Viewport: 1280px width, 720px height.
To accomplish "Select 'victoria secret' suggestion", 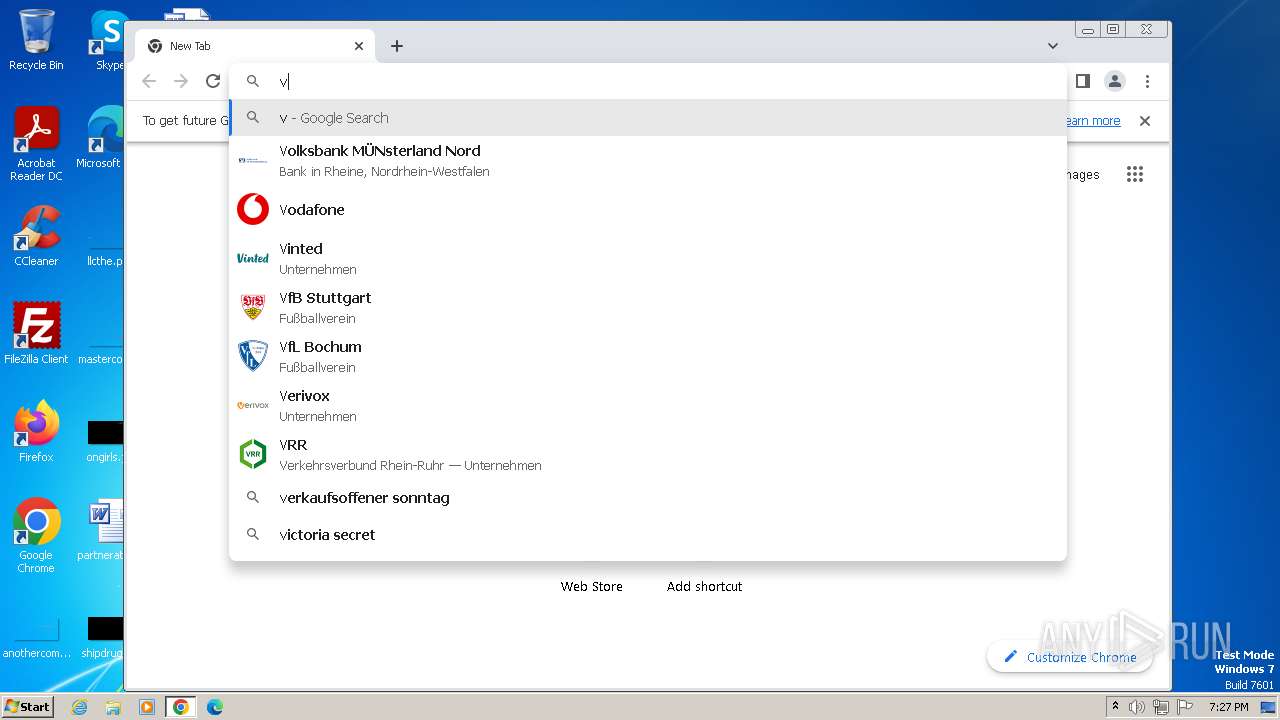I will click(648, 535).
